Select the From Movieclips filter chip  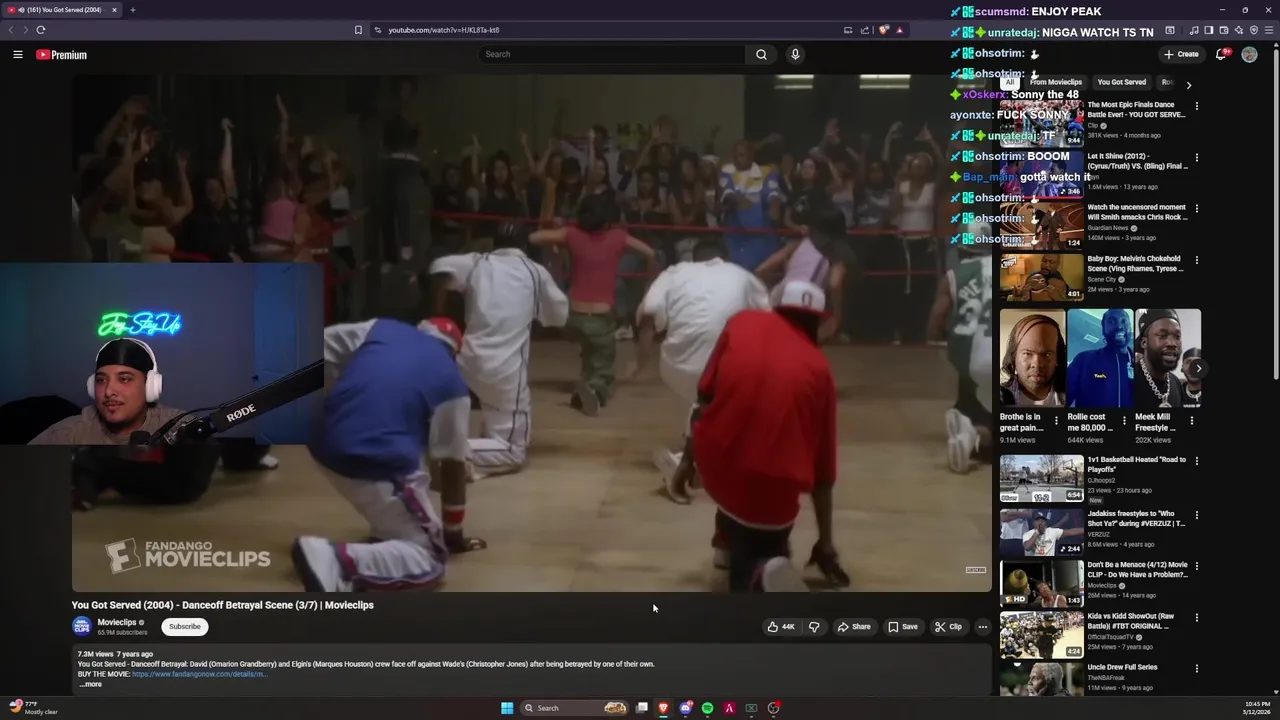[x=1056, y=82]
